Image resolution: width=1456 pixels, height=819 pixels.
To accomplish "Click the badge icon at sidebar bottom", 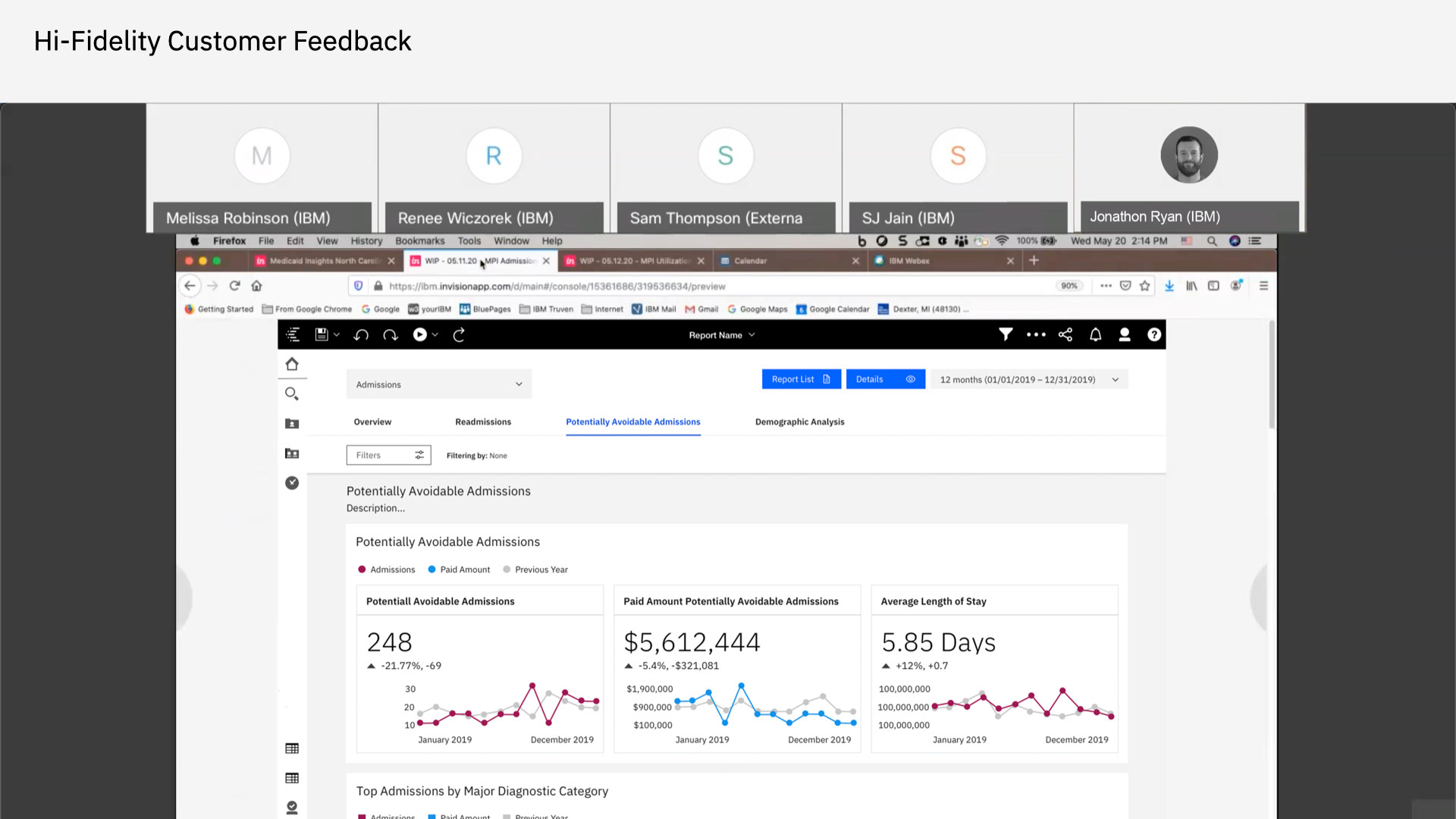I will click(292, 808).
